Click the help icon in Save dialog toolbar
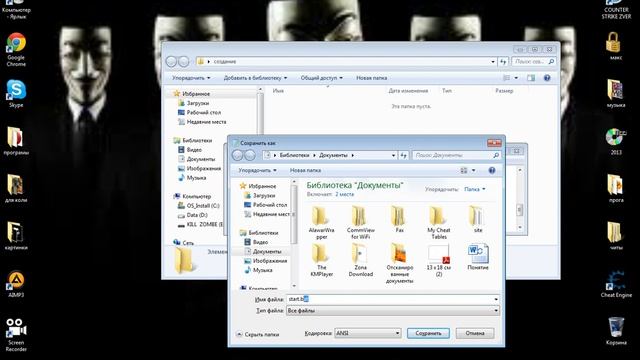Viewport: 640px width, 360px height. [492, 170]
